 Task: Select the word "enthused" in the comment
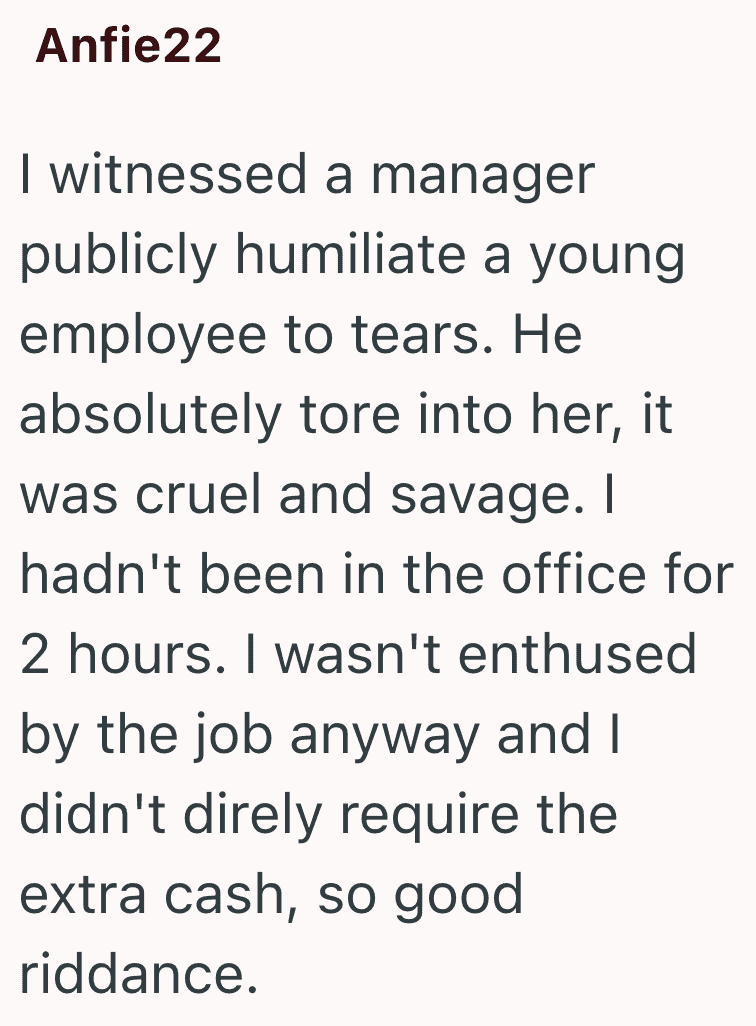coord(577,654)
